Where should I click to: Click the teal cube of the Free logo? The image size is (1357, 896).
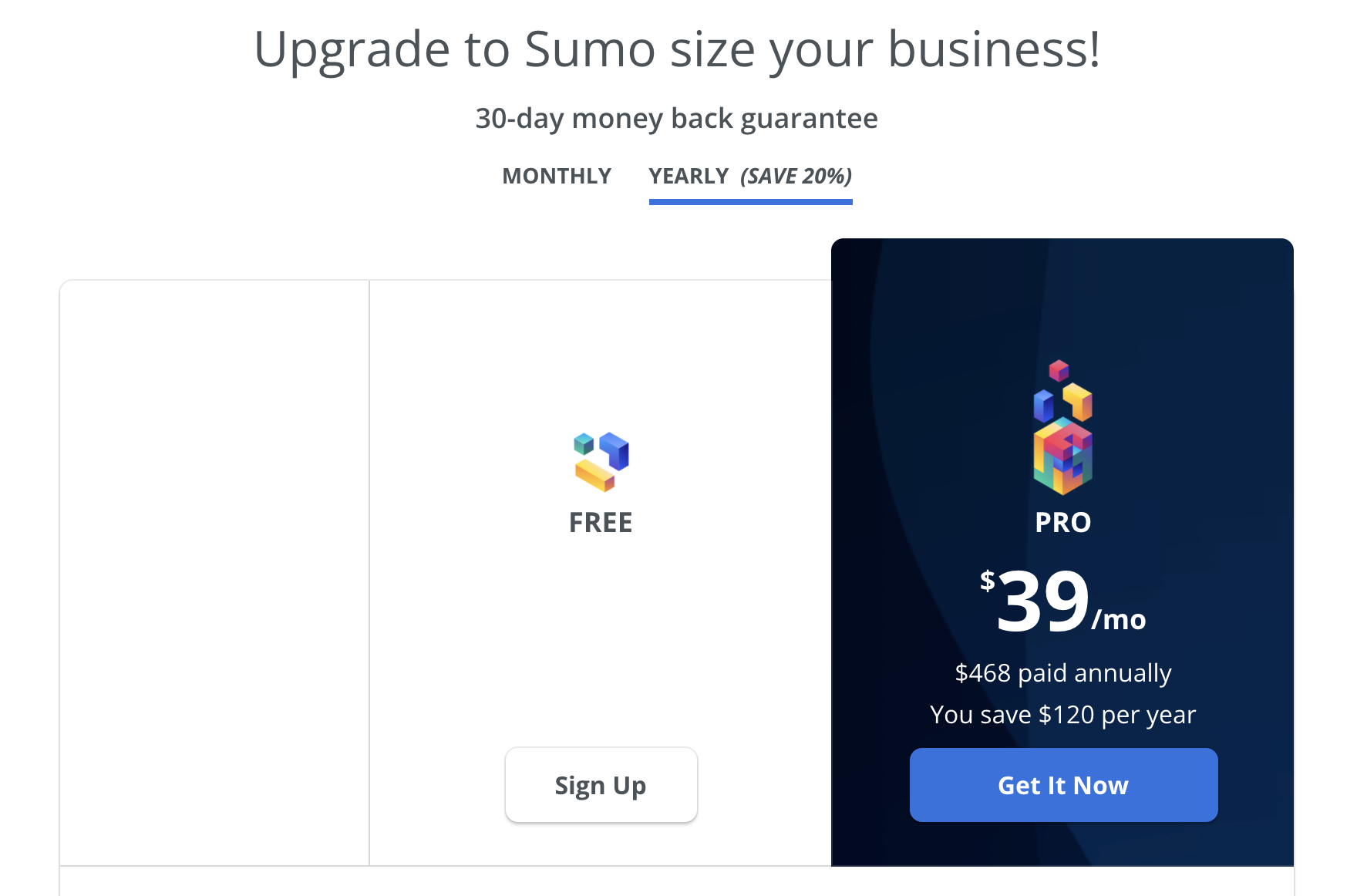click(584, 444)
